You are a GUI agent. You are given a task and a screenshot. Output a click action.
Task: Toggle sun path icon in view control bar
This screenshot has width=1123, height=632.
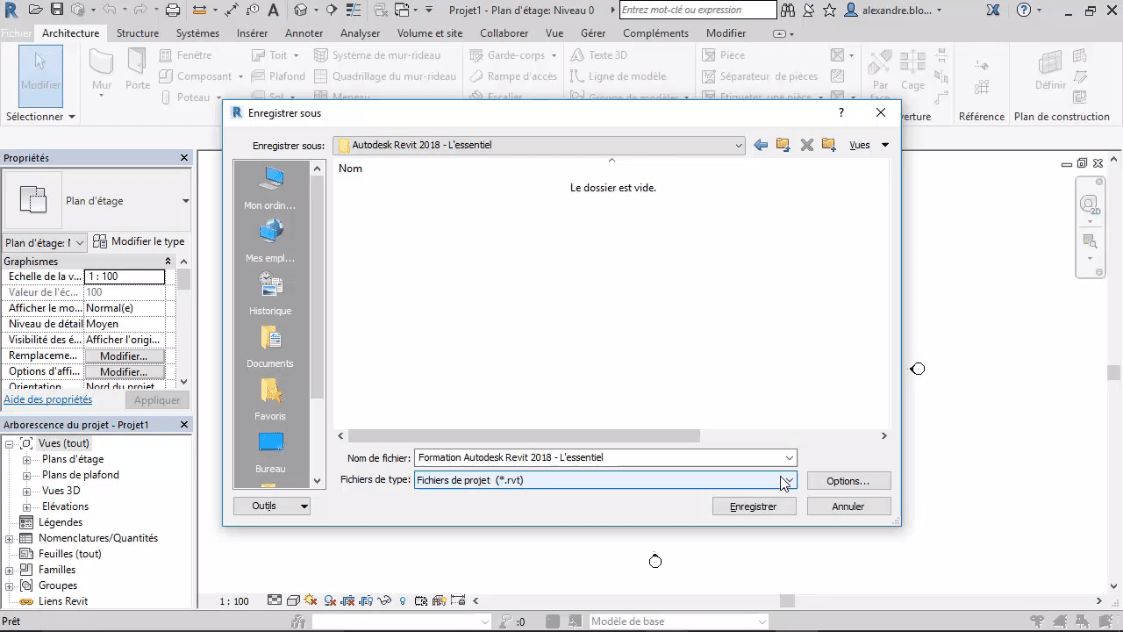pos(311,600)
